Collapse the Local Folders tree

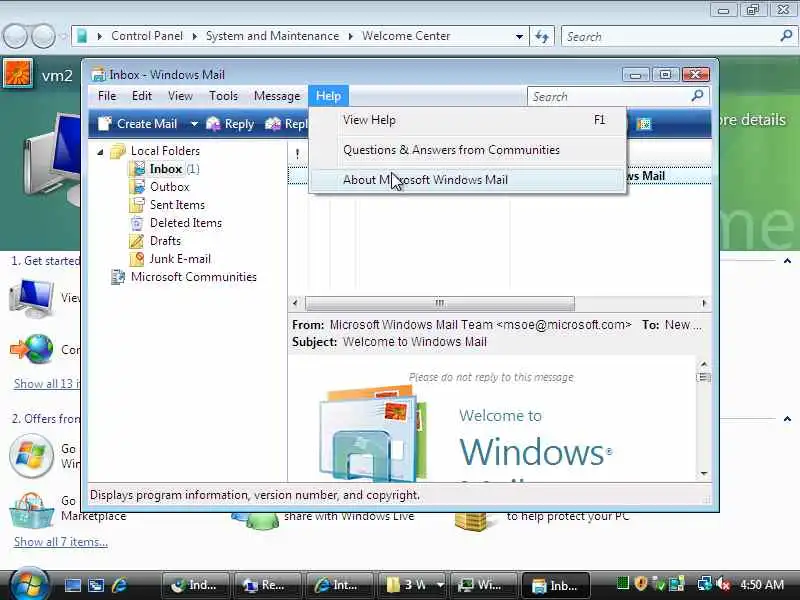pyautogui.click(x=101, y=152)
